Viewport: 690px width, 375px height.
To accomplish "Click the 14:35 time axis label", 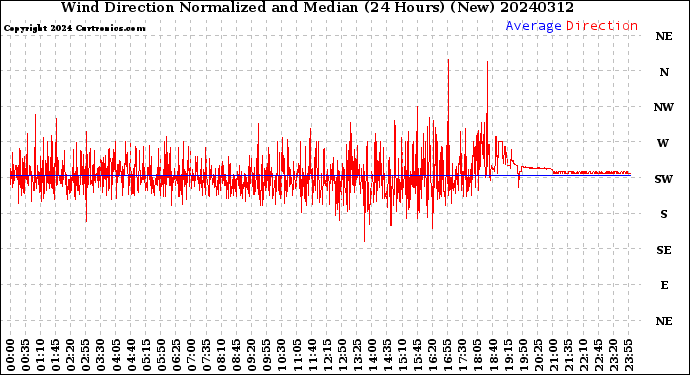I will coord(387,355).
